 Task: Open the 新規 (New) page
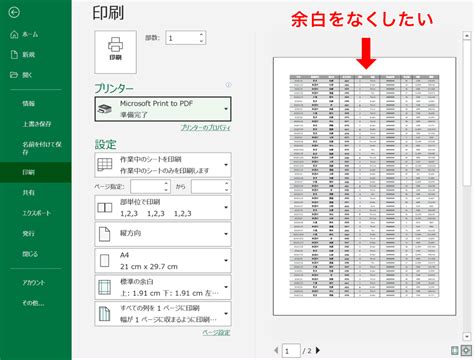pyautogui.click(x=23, y=55)
